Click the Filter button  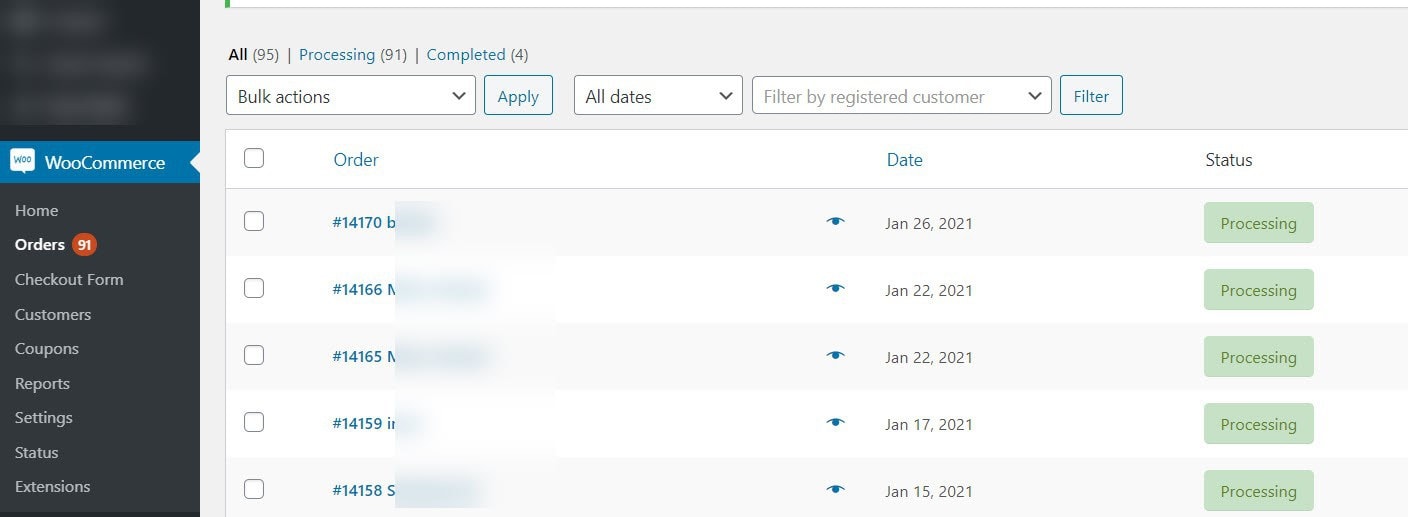pos(1091,96)
